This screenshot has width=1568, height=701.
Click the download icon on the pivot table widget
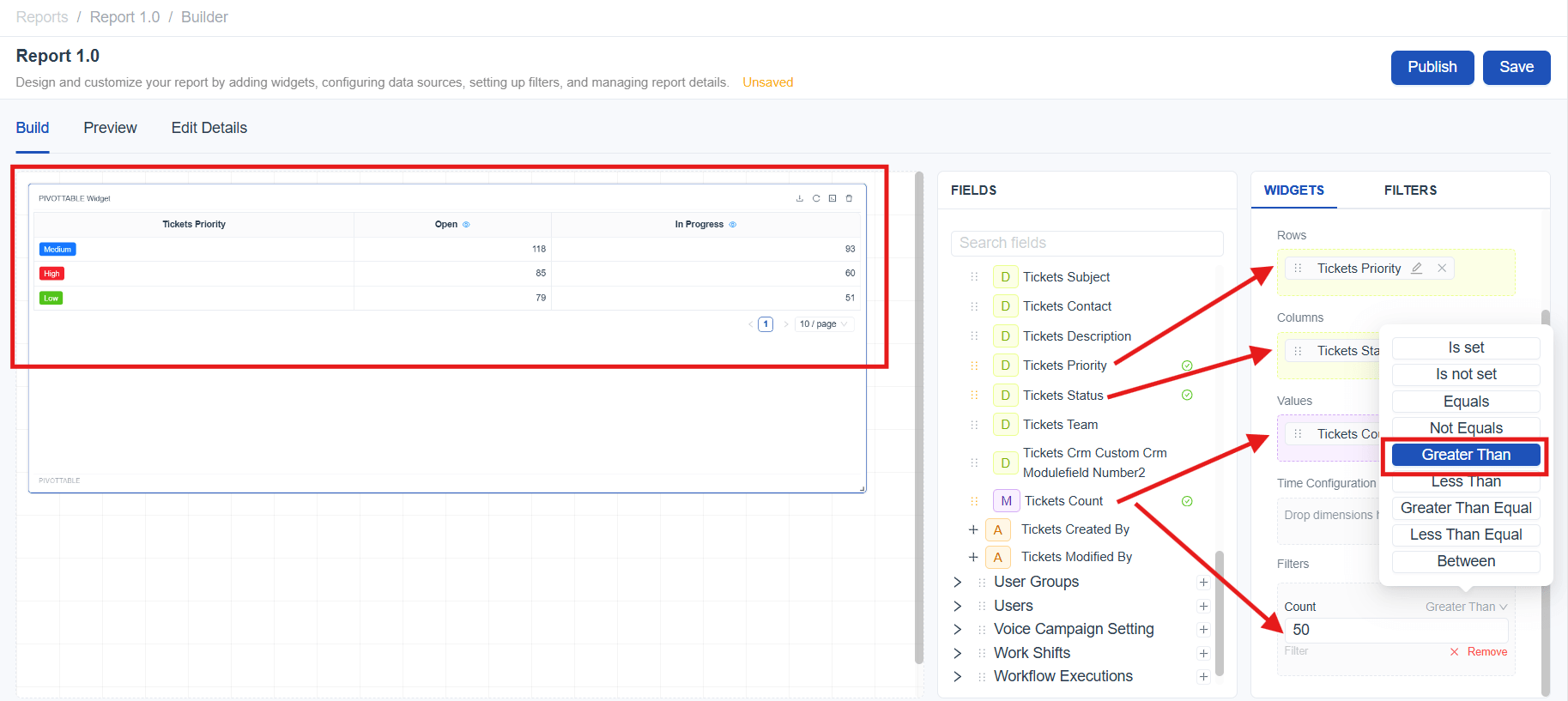tap(799, 198)
